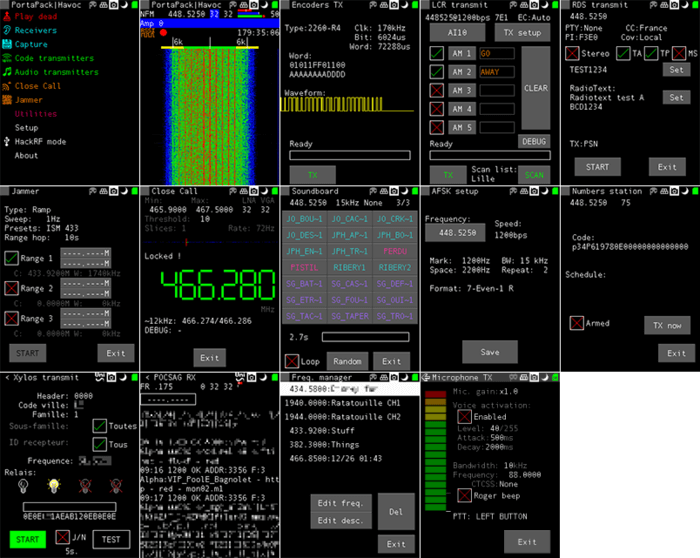Select the HackRF mode USB icon
The height and width of the screenshot is (558, 700).
(x=7, y=142)
